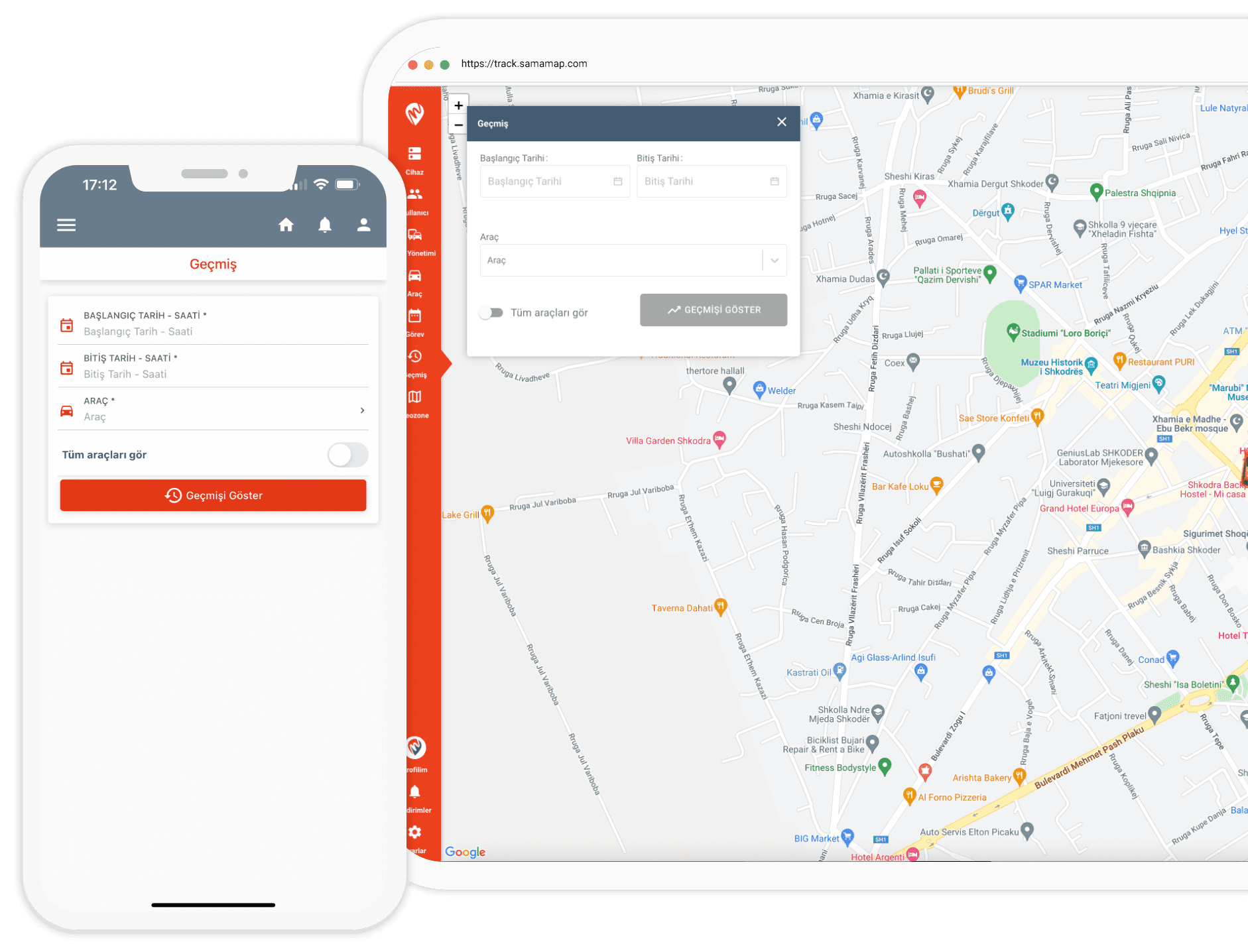Click Grand Hotel Europa marker

(1127, 507)
